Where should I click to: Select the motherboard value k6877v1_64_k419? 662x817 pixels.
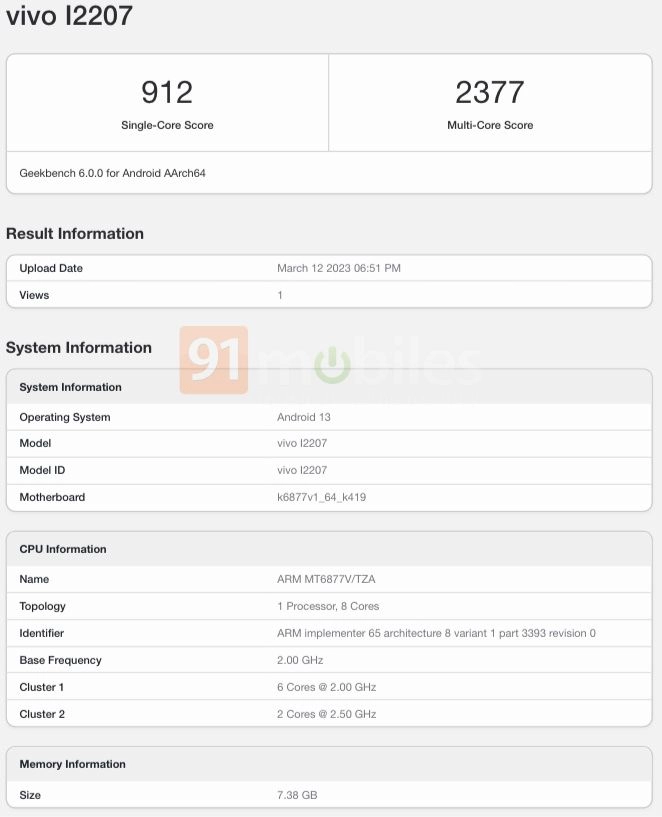click(321, 497)
